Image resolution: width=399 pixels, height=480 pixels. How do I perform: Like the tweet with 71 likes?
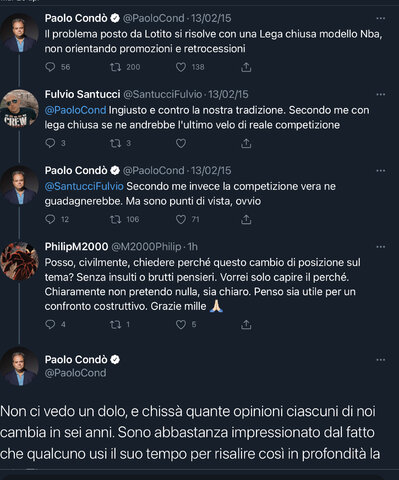(x=181, y=219)
